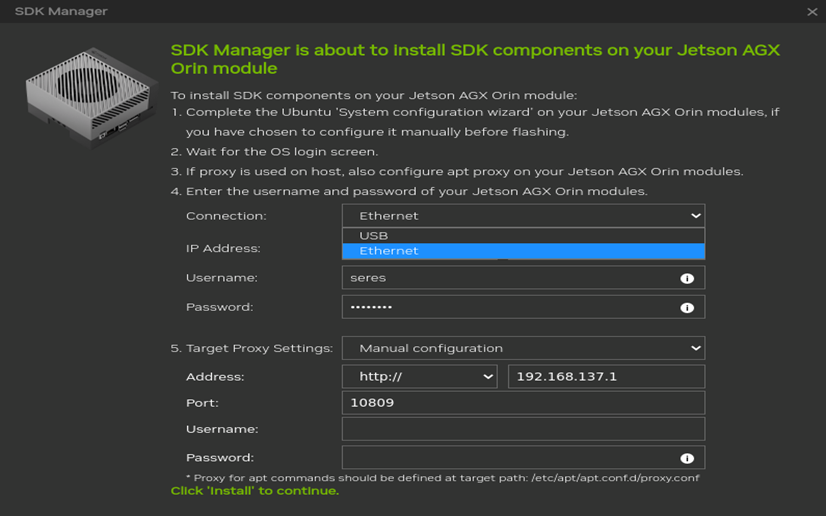
Task: Close the SDK Manager dialog window
Action: [x=812, y=12]
